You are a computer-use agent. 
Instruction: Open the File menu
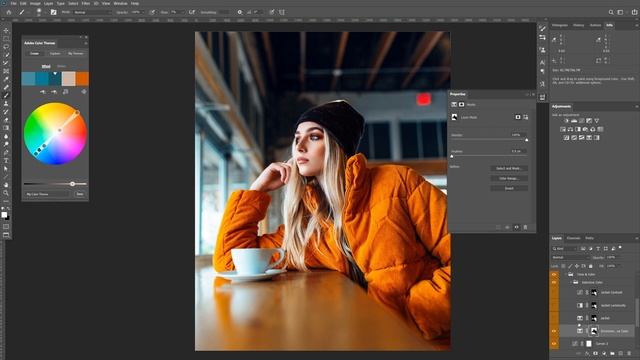pos(13,3)
